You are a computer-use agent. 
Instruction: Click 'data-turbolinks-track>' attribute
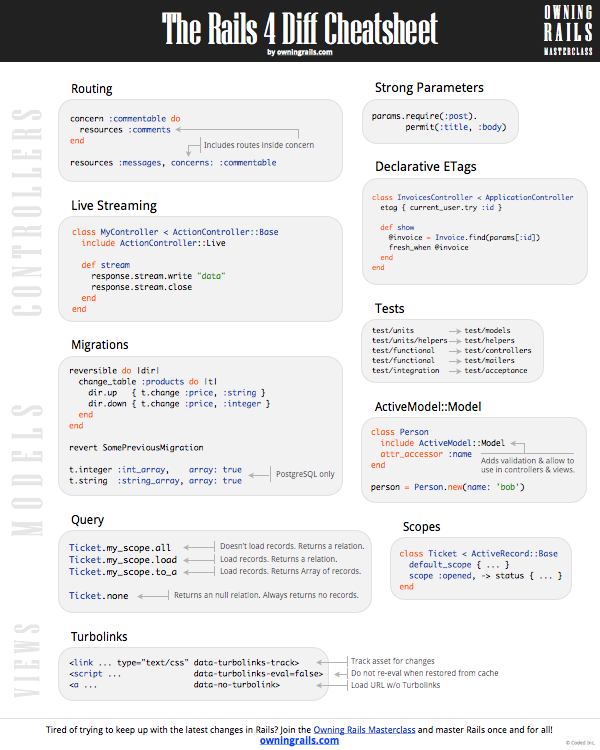click(246, 662)
